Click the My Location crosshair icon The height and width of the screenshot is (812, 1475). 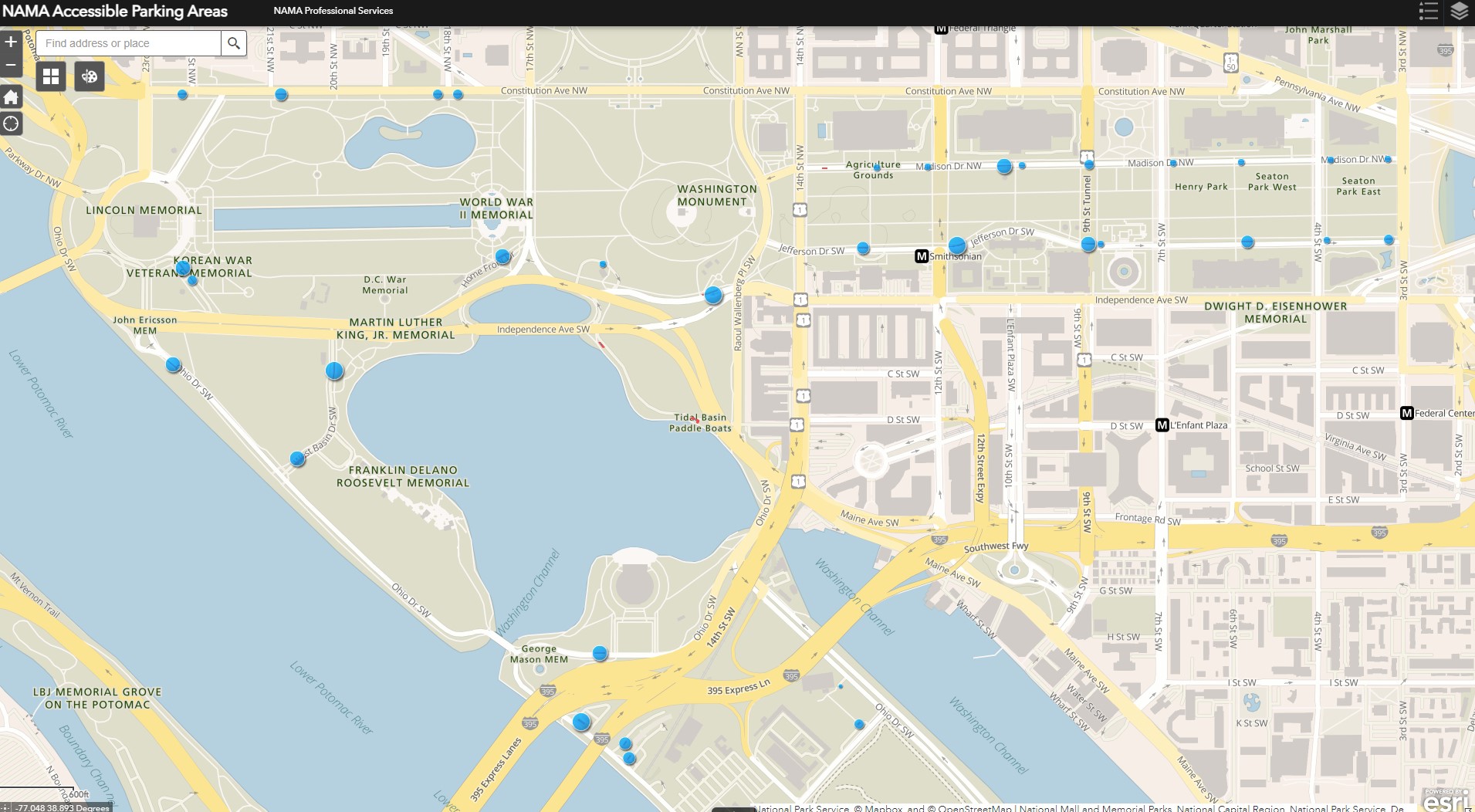coord(12,123)
